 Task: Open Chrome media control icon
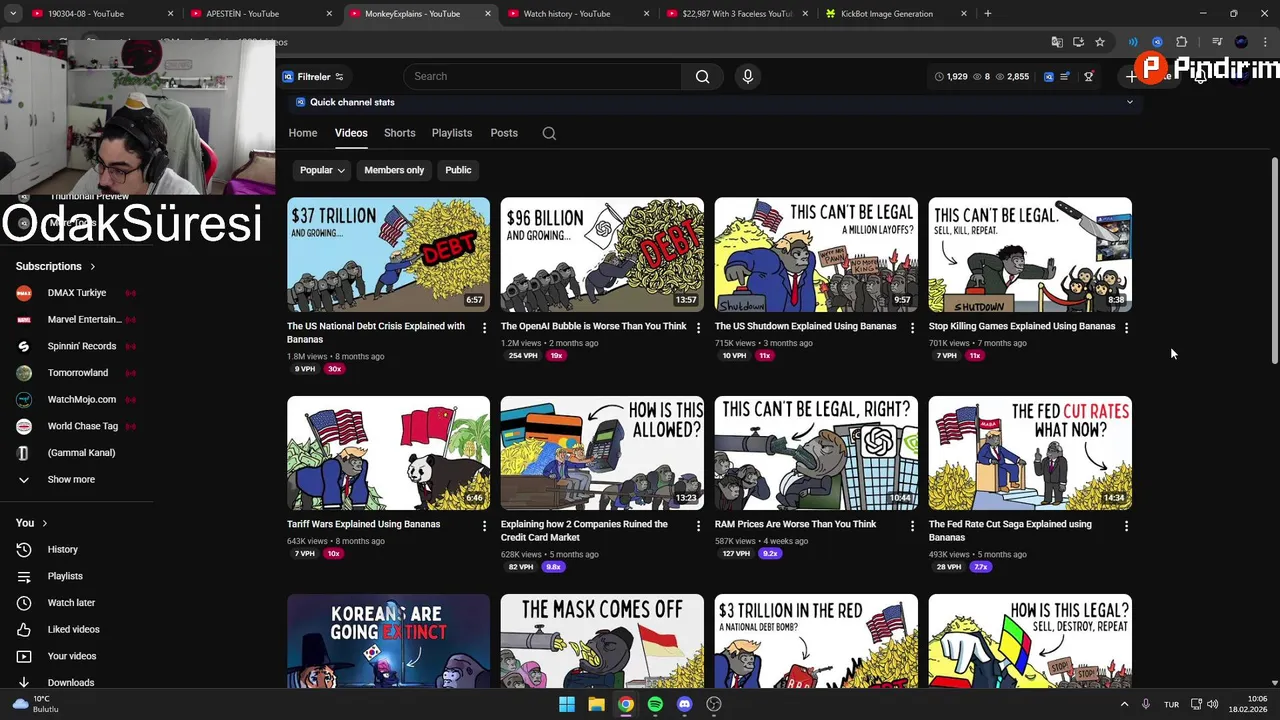(x=1217, y=42)
